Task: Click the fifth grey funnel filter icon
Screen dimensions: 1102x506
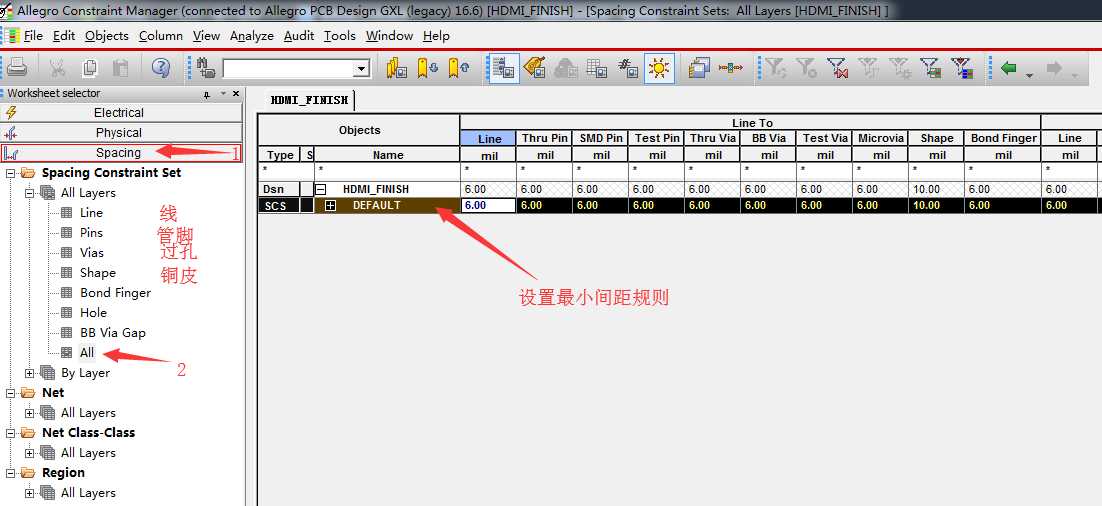Action: (900, 68)
